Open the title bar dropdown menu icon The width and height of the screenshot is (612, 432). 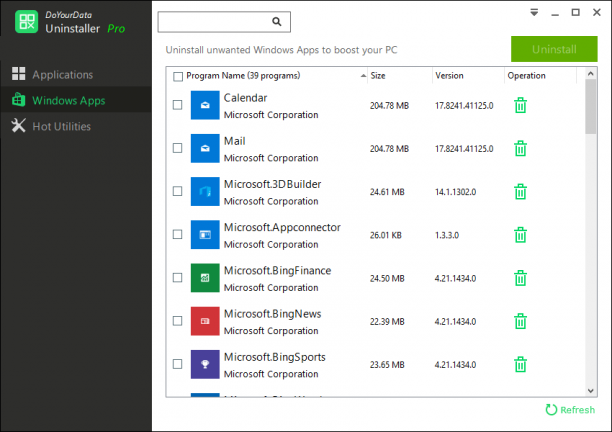534,12
